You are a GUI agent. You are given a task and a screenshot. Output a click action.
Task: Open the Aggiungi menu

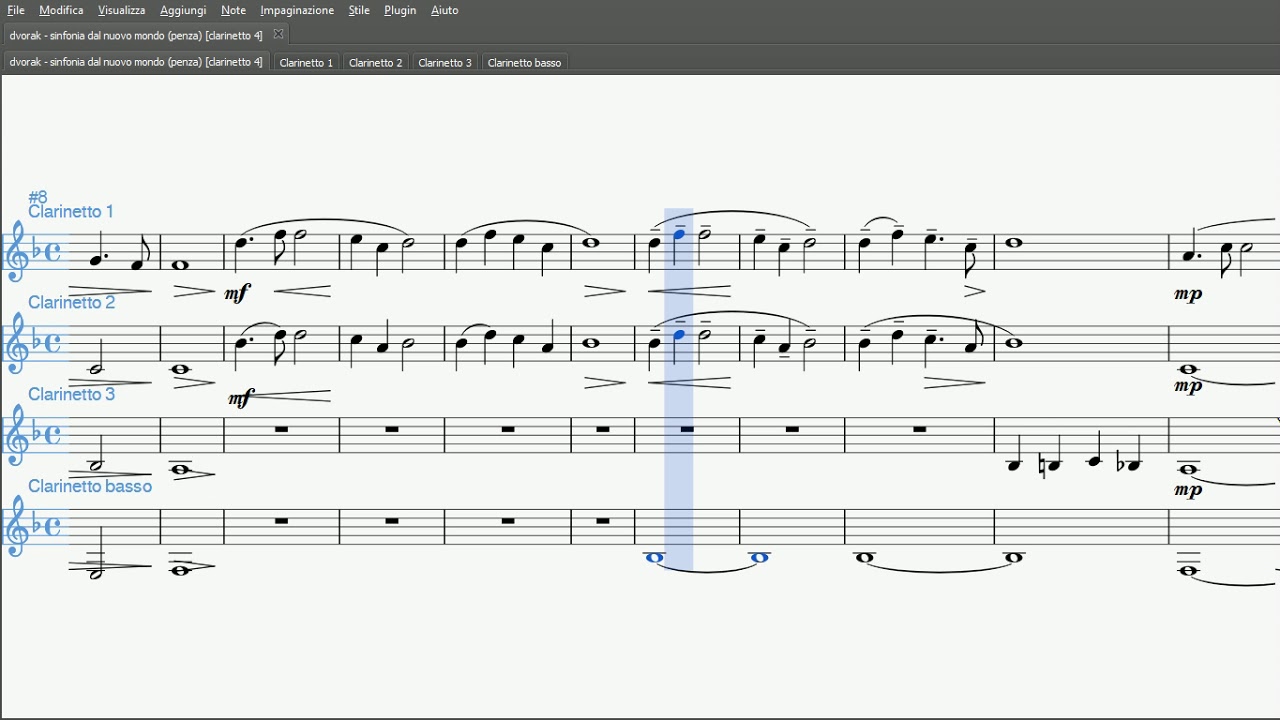[x=183, y=10]
